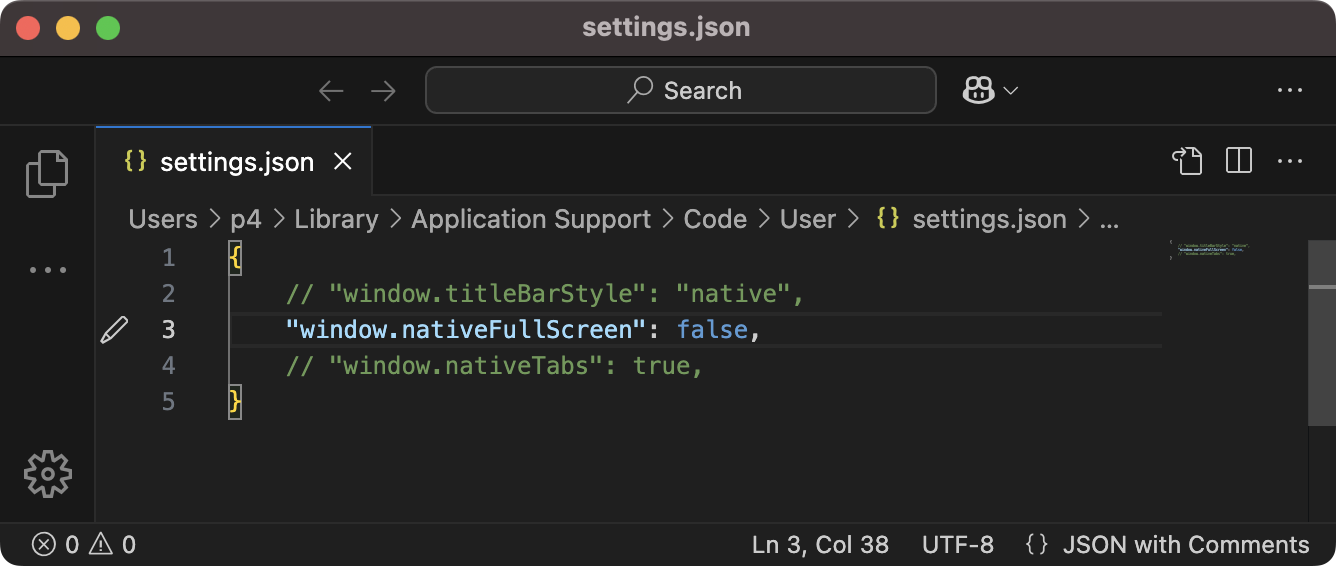1336x566 pixels.
Task: Click the Ln 3, Col 38 indicator
Action: point(820,545)
